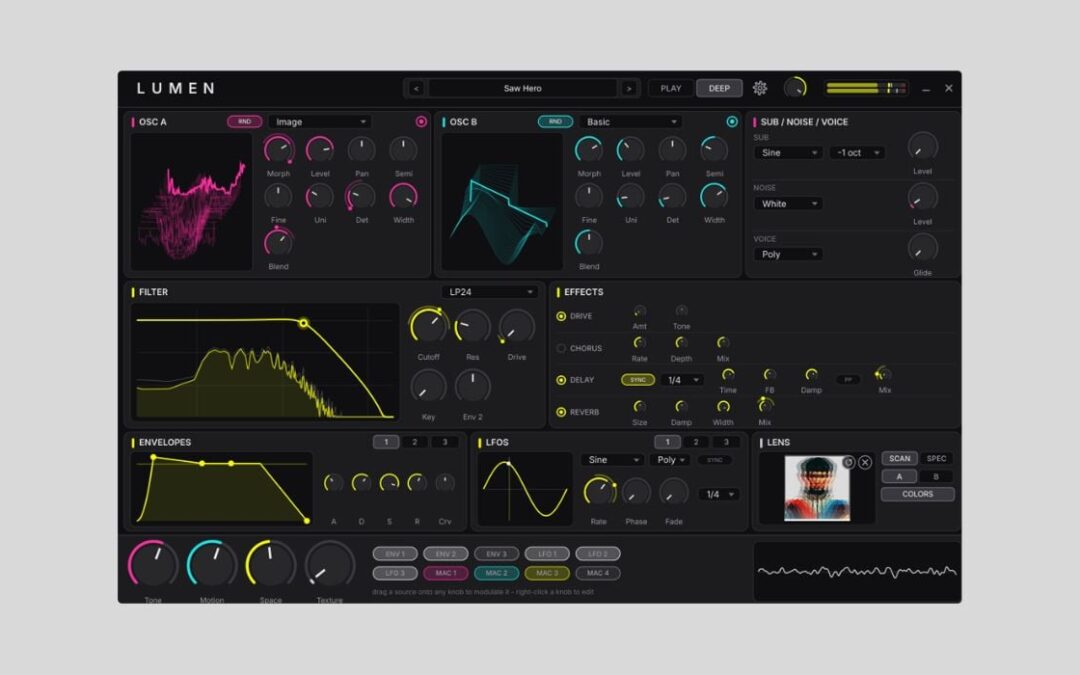The height and width of the screenshot is (675, 1080).
Task: Open the settings gear icon
Action: pos(760,88)
